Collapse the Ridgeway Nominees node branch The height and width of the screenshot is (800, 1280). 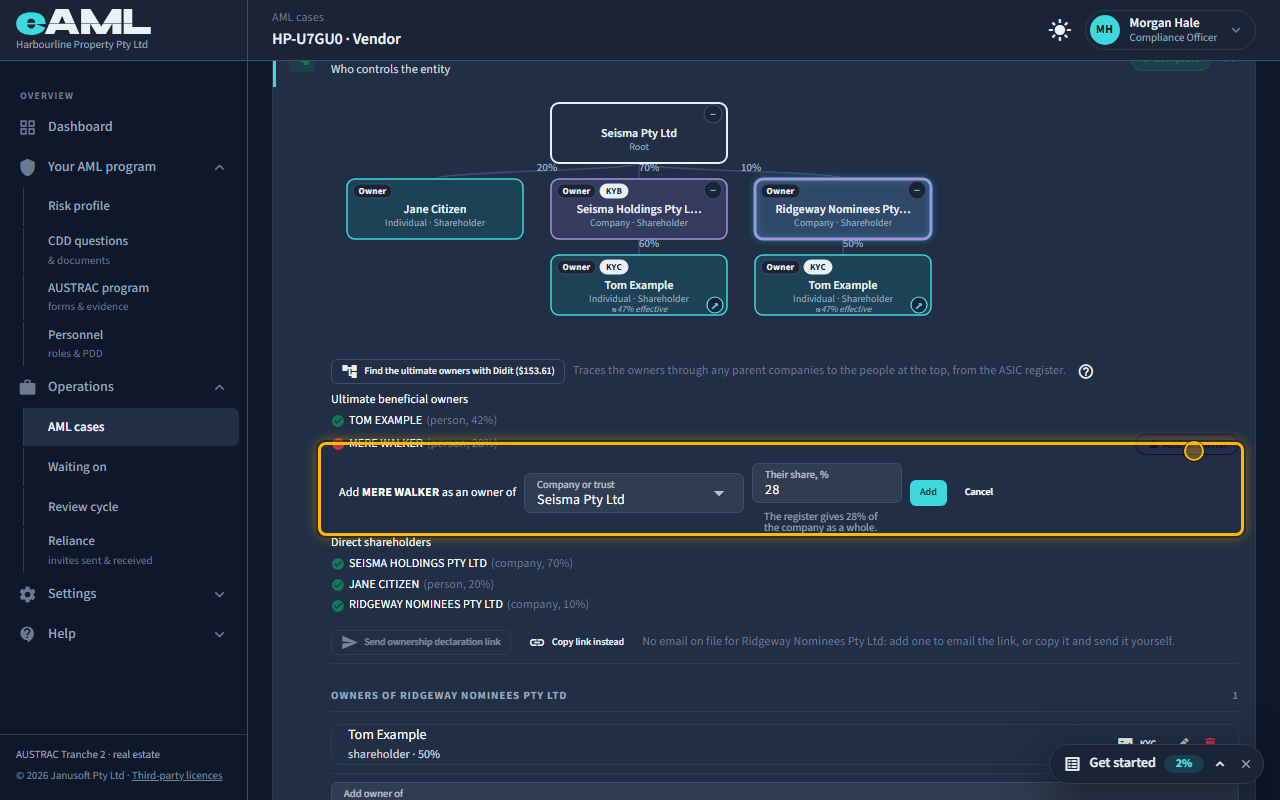coord(917,190)
